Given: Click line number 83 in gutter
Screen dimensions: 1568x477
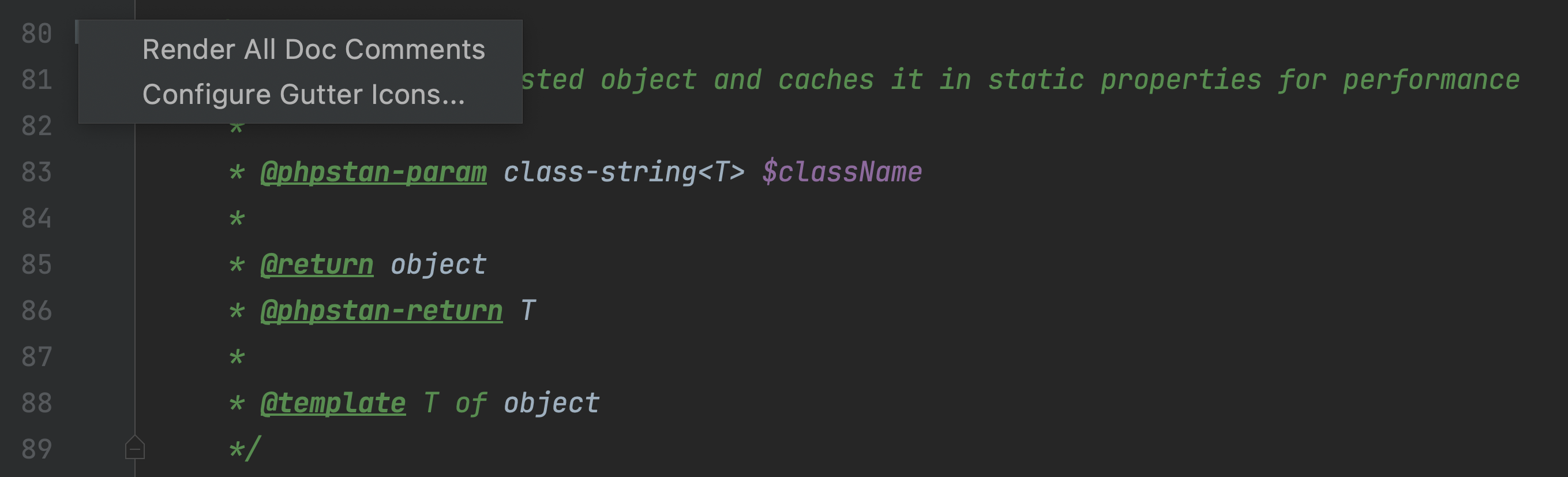Looking at the screenshot, I should 36,173.
